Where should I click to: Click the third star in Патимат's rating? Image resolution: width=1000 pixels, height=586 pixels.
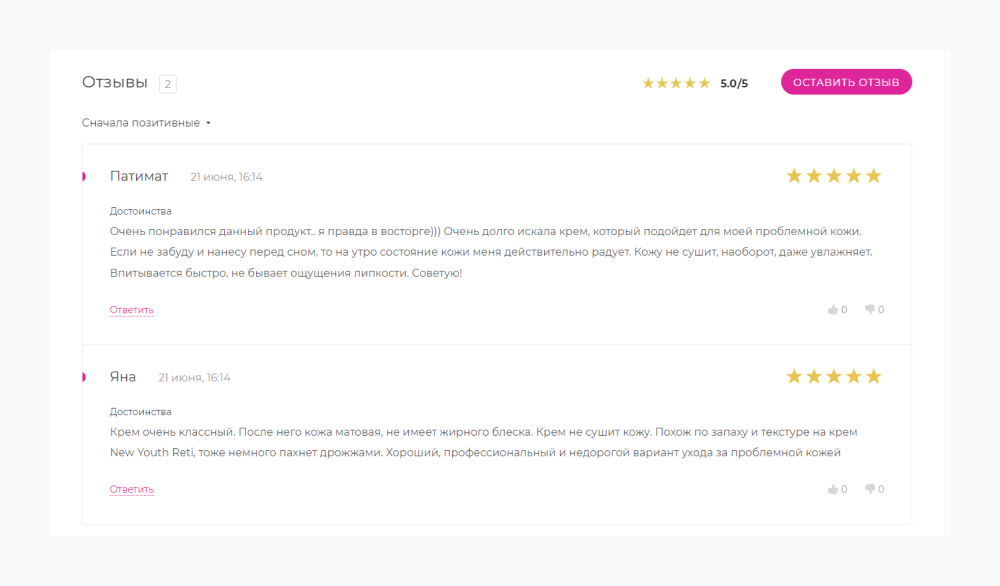tap(834, 176)
